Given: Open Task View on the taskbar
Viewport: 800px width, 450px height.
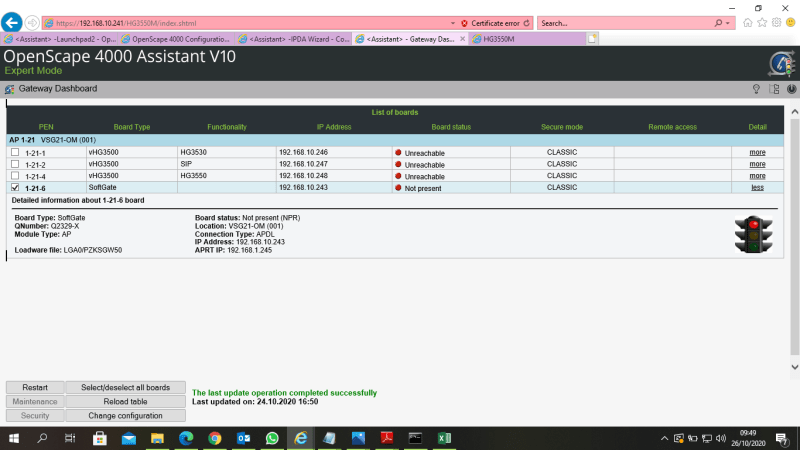Looking at the screenshot, I should (x=70, y=438).
